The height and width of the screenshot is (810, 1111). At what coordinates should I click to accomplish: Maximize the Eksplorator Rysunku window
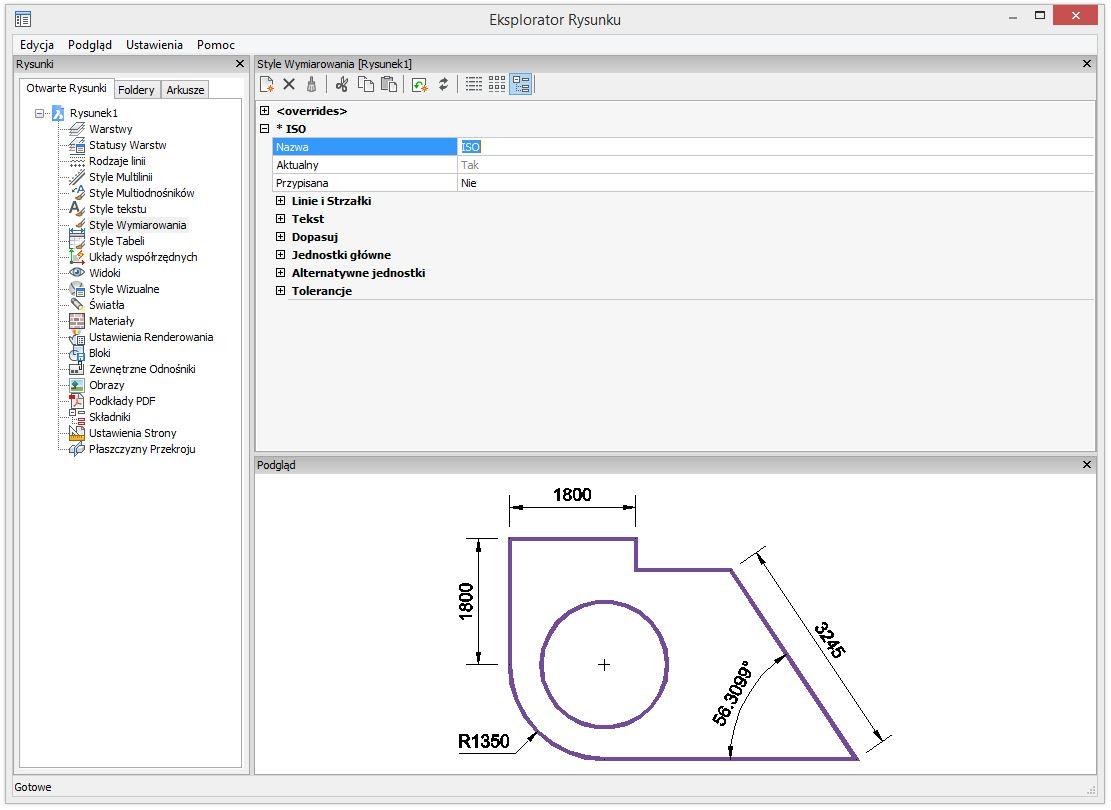point(1040,16)
